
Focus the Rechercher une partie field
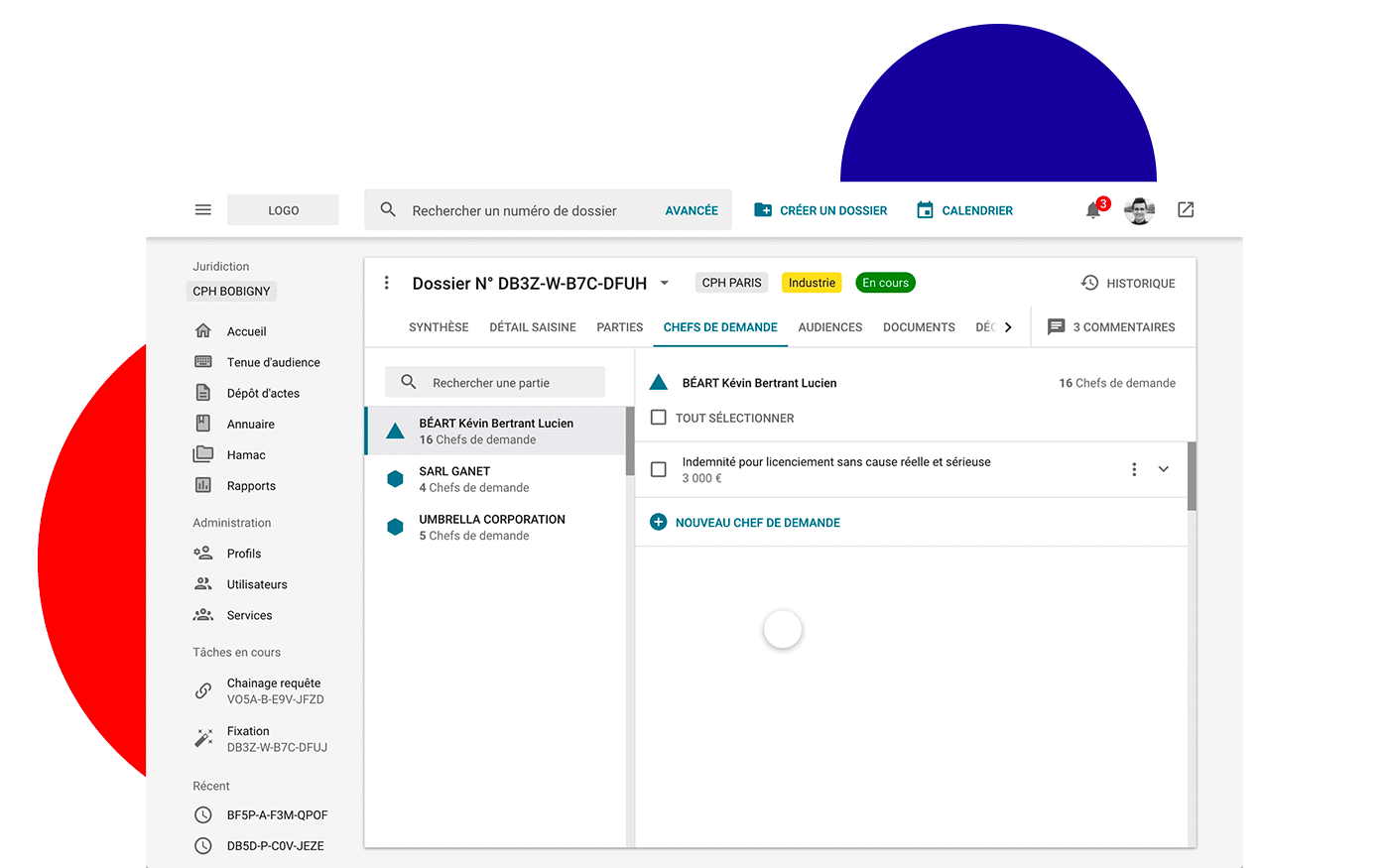pyautogui.click(x=495, y=382)
